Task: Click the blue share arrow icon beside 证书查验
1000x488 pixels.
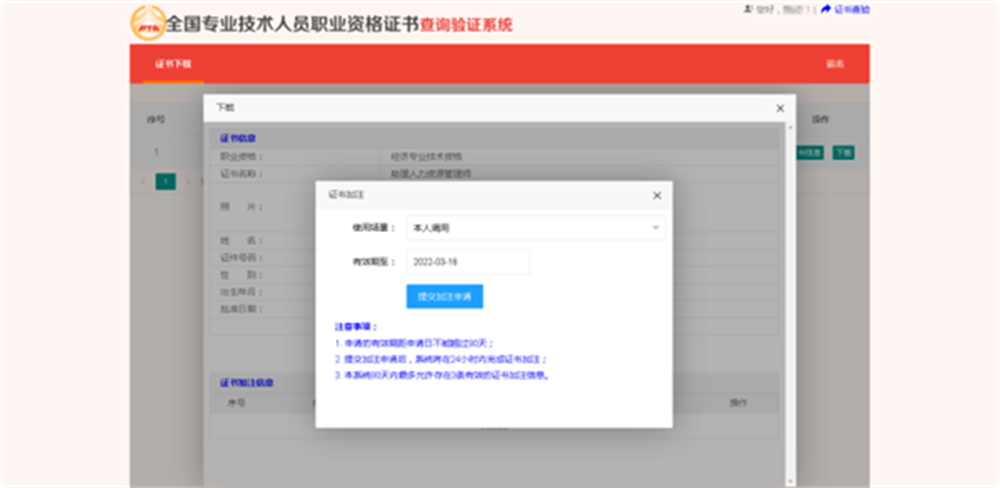Action: tap(826, 9)
